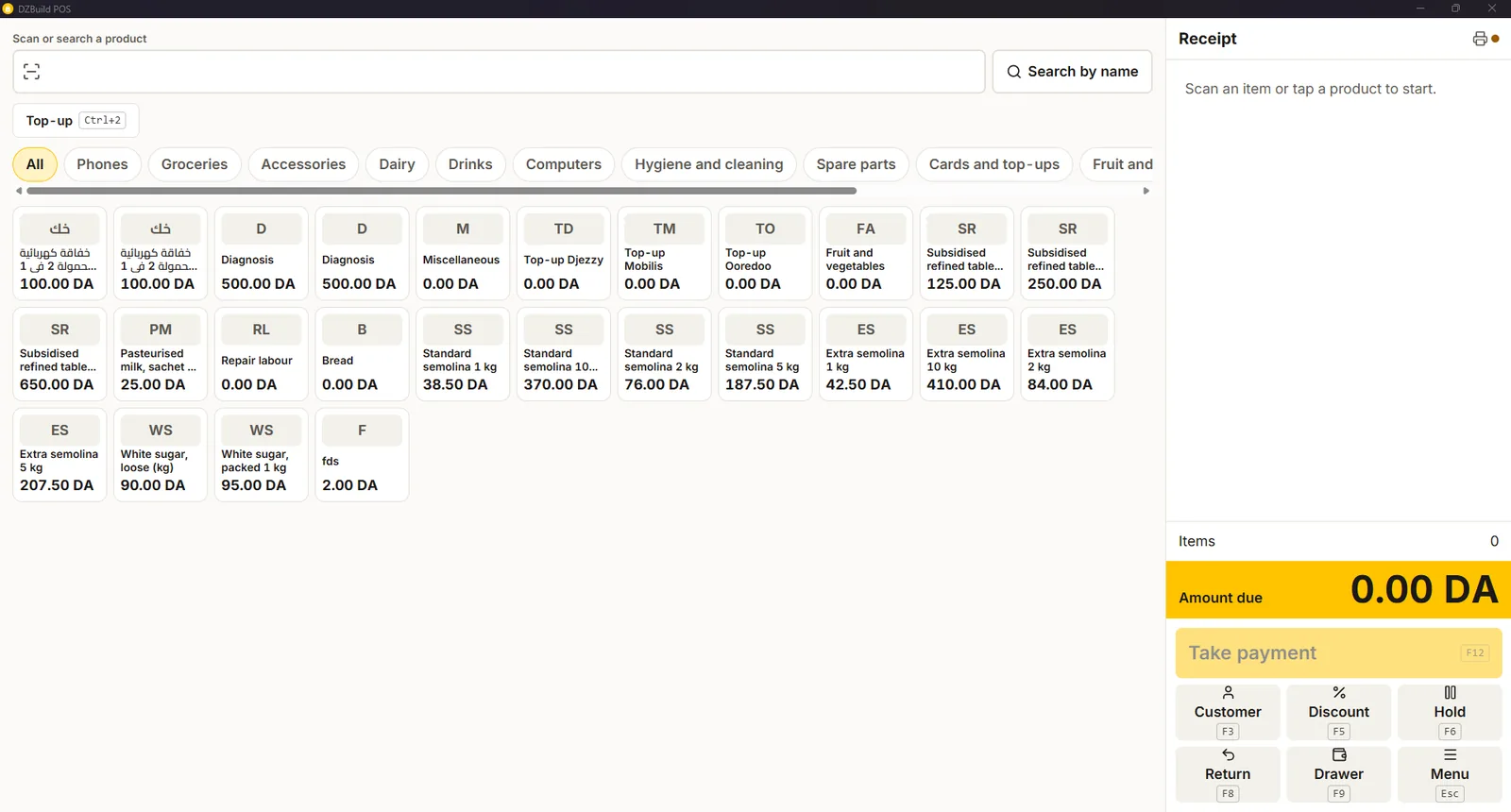Show the Computers category
This screenshot has width=1511, height=812.
tap(564, 164)
